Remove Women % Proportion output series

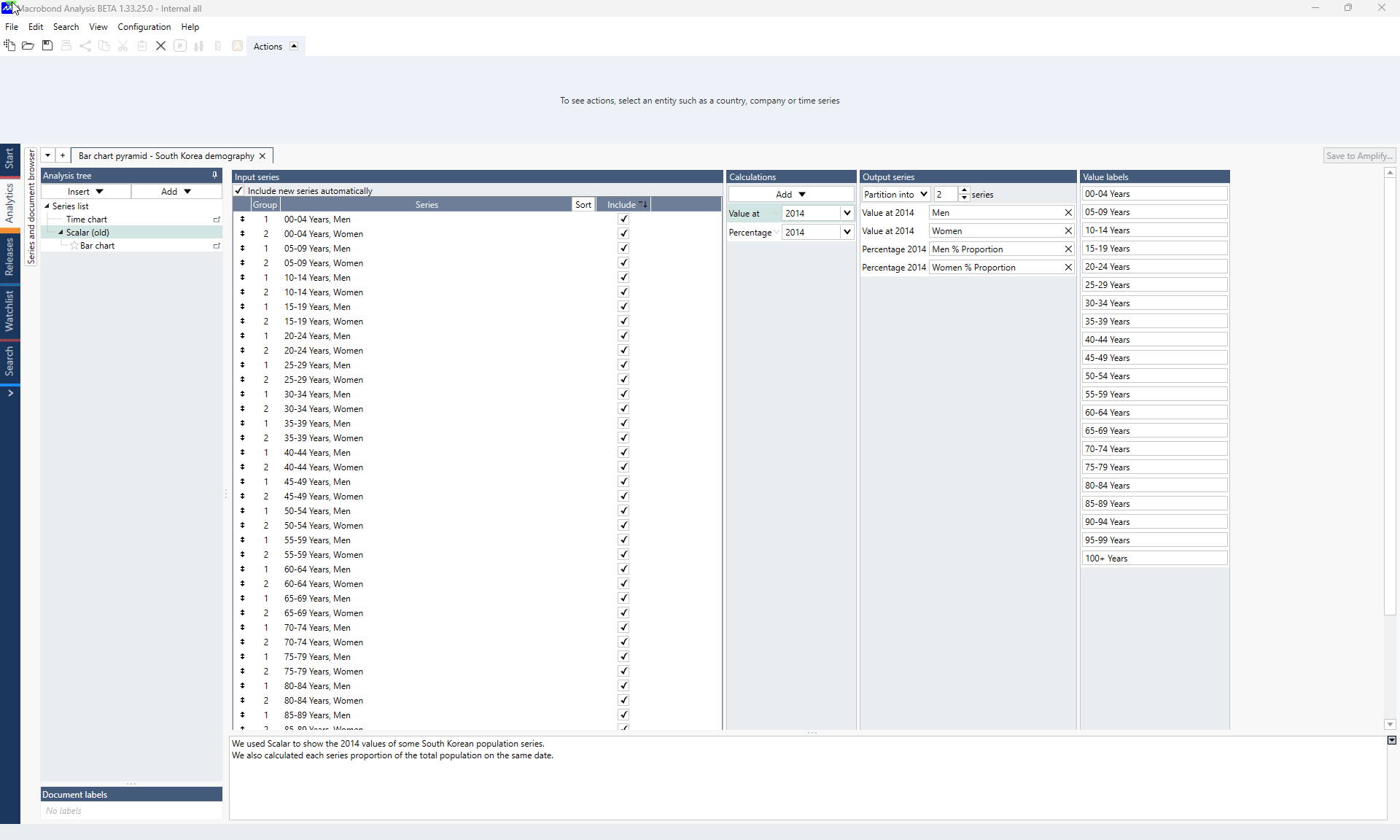click(x=1068, y=268)
